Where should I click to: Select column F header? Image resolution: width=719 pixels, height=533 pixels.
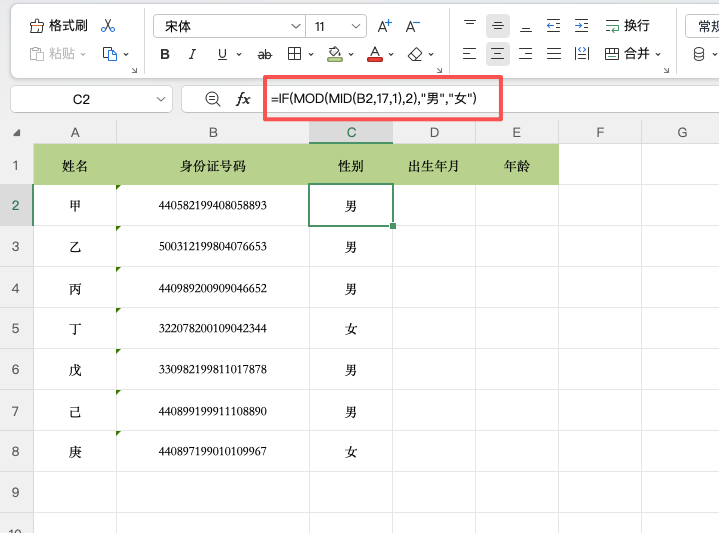[x=600, y=133]
